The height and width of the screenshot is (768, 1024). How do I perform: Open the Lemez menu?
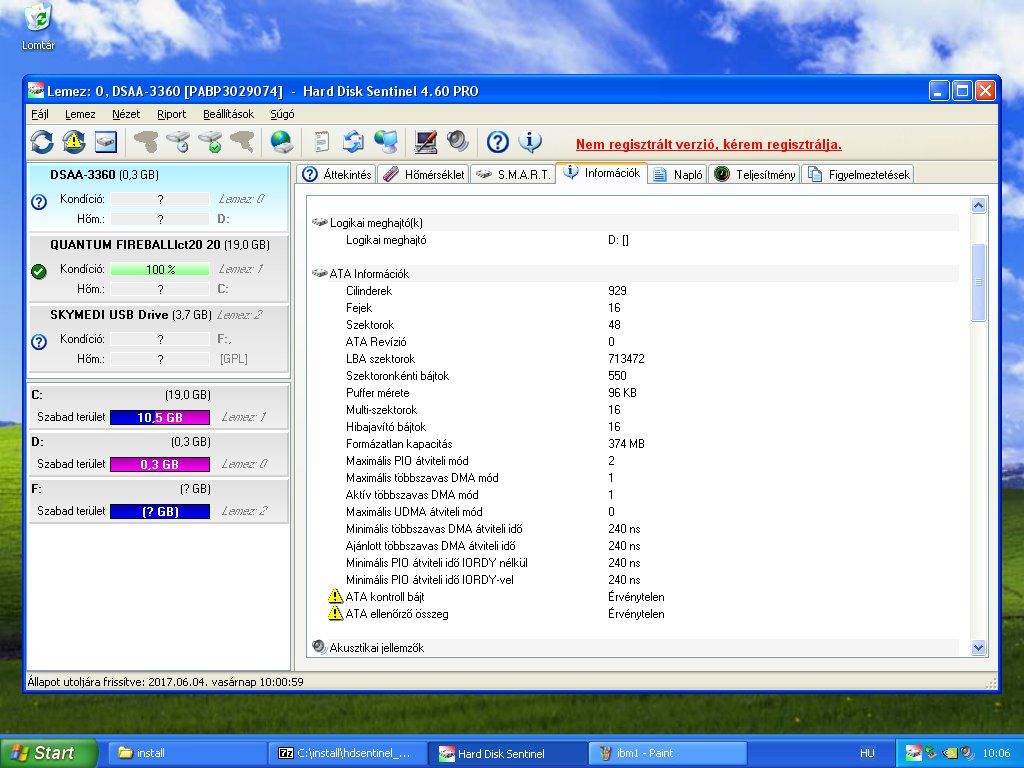pos(80,114)
